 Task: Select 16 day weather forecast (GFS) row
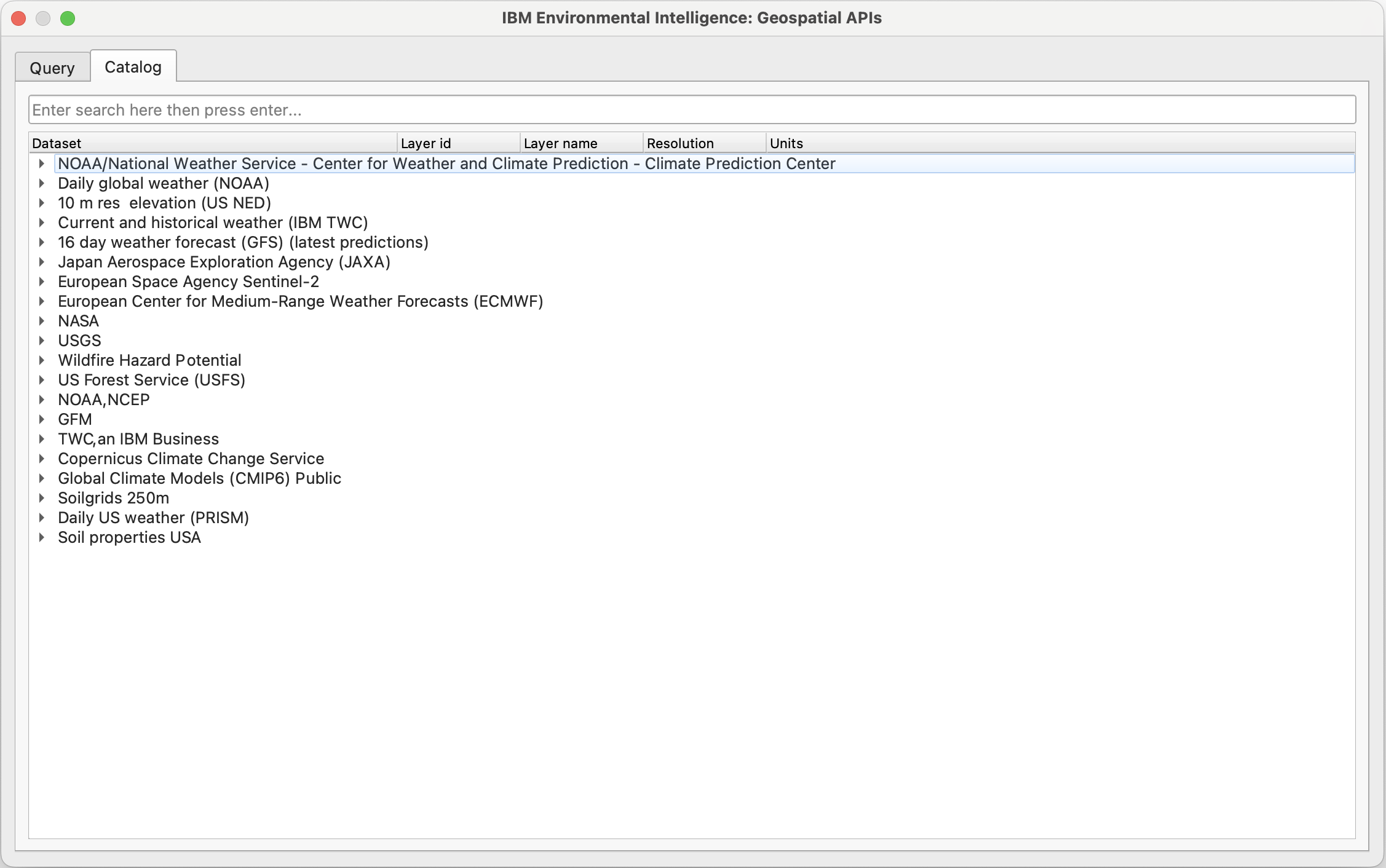[243, 242]
